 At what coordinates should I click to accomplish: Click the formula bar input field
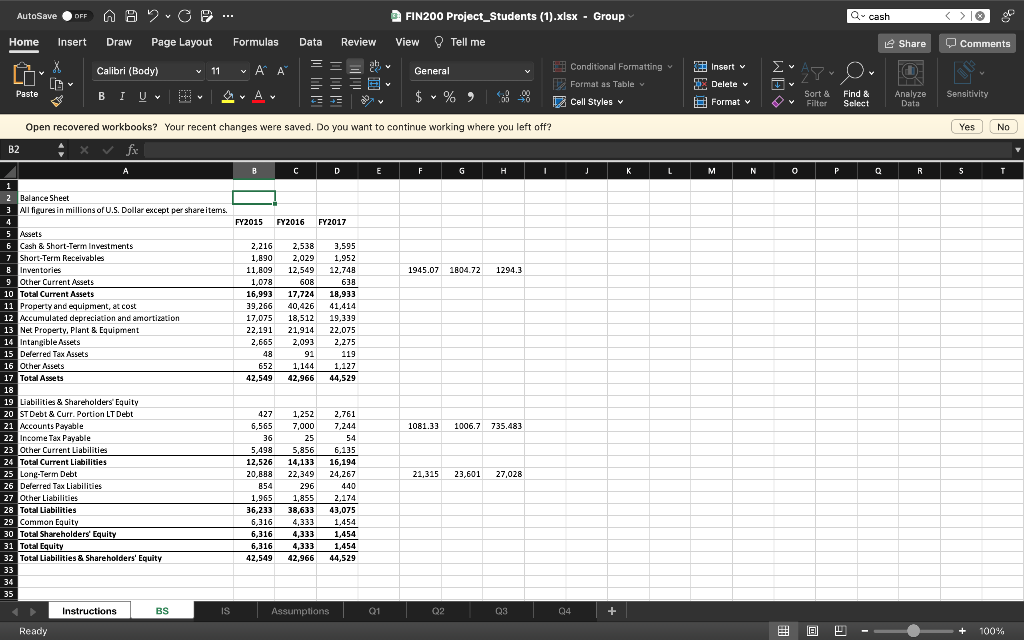click(x=570, y=150)
